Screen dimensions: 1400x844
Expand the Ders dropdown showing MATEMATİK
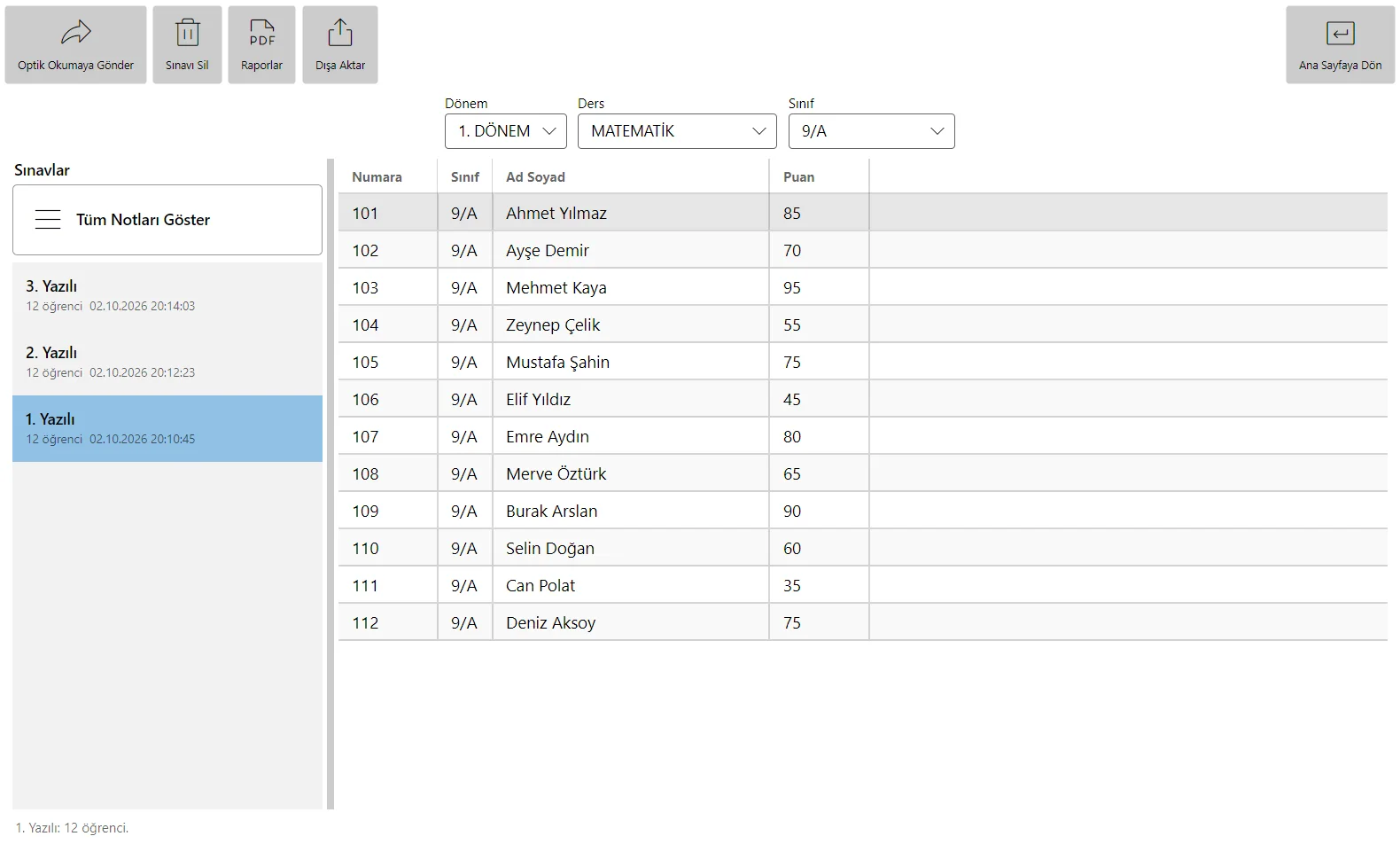pyautogui.click(x=677, y=131)
